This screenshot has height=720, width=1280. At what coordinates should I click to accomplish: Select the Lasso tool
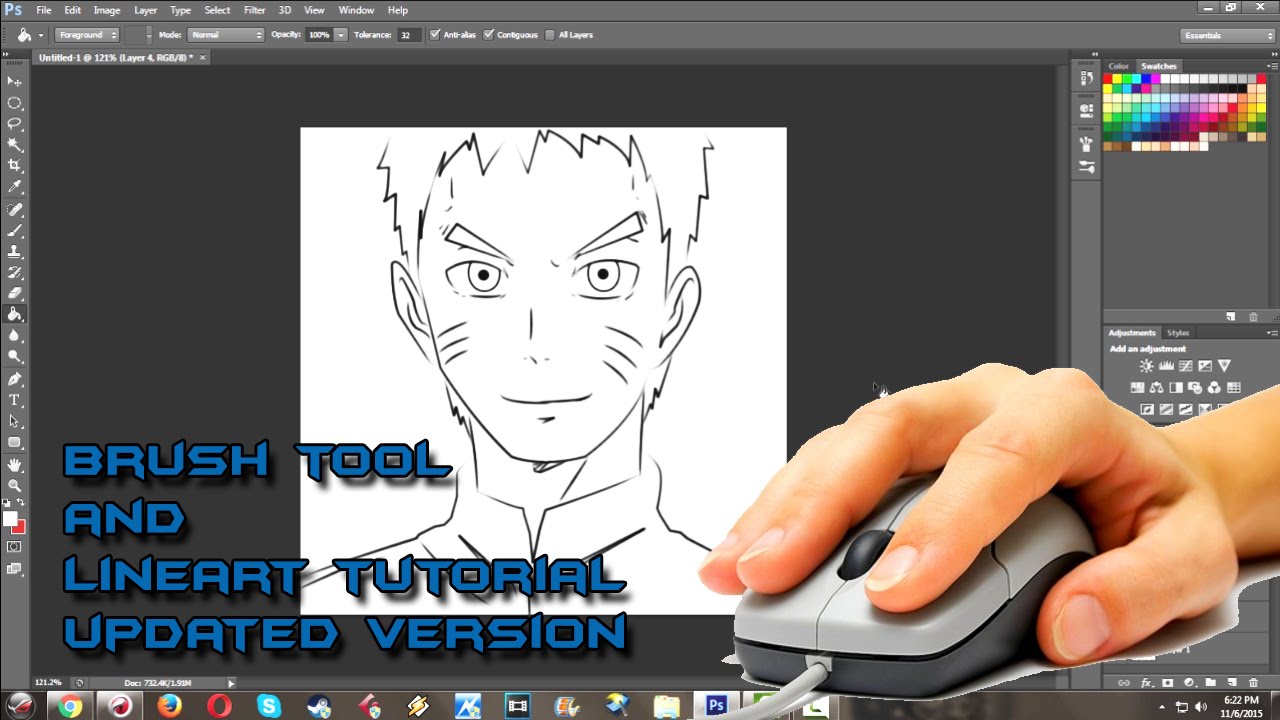14,124
